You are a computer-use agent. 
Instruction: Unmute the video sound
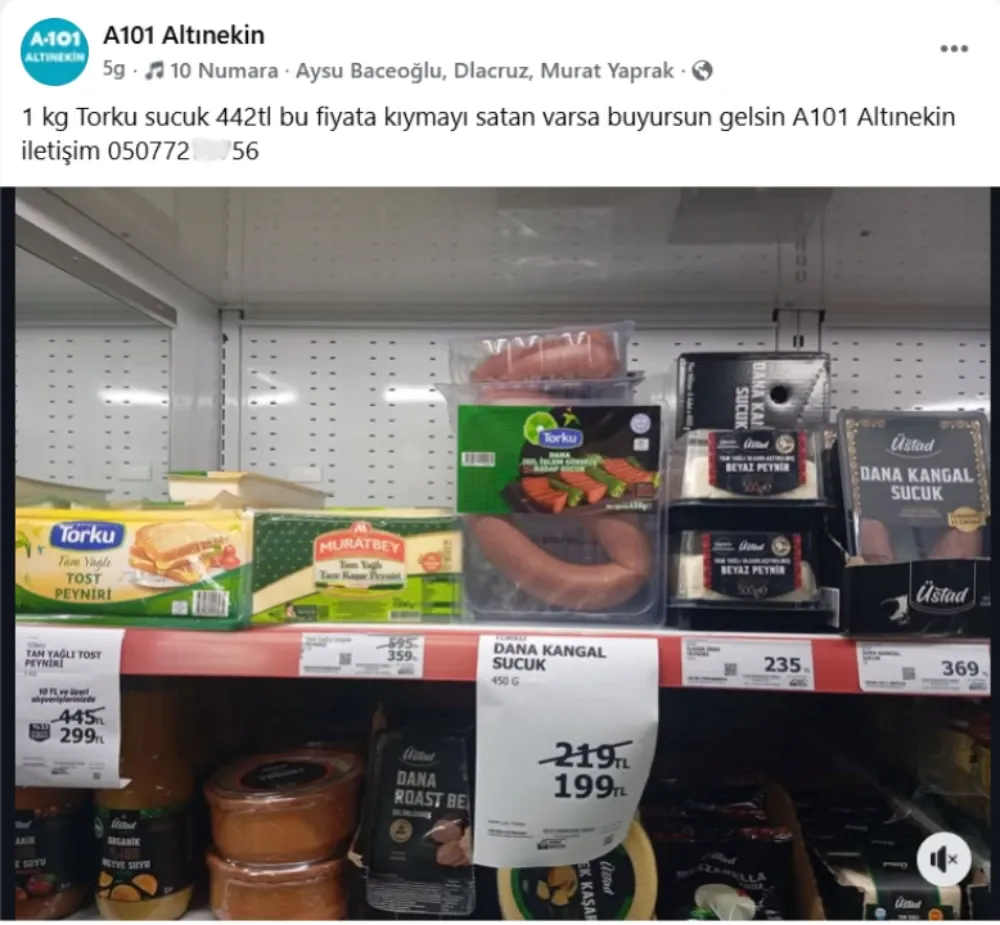point(944,859)
